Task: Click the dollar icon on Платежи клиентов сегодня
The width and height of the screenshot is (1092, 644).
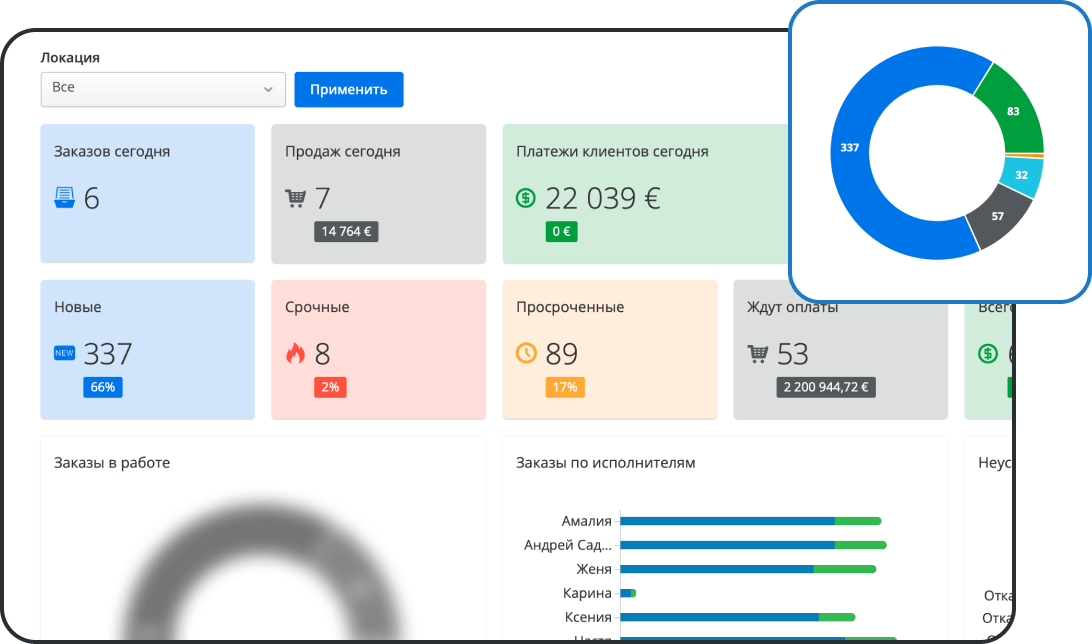Action: pyautogui.click(x=525, y=198)
